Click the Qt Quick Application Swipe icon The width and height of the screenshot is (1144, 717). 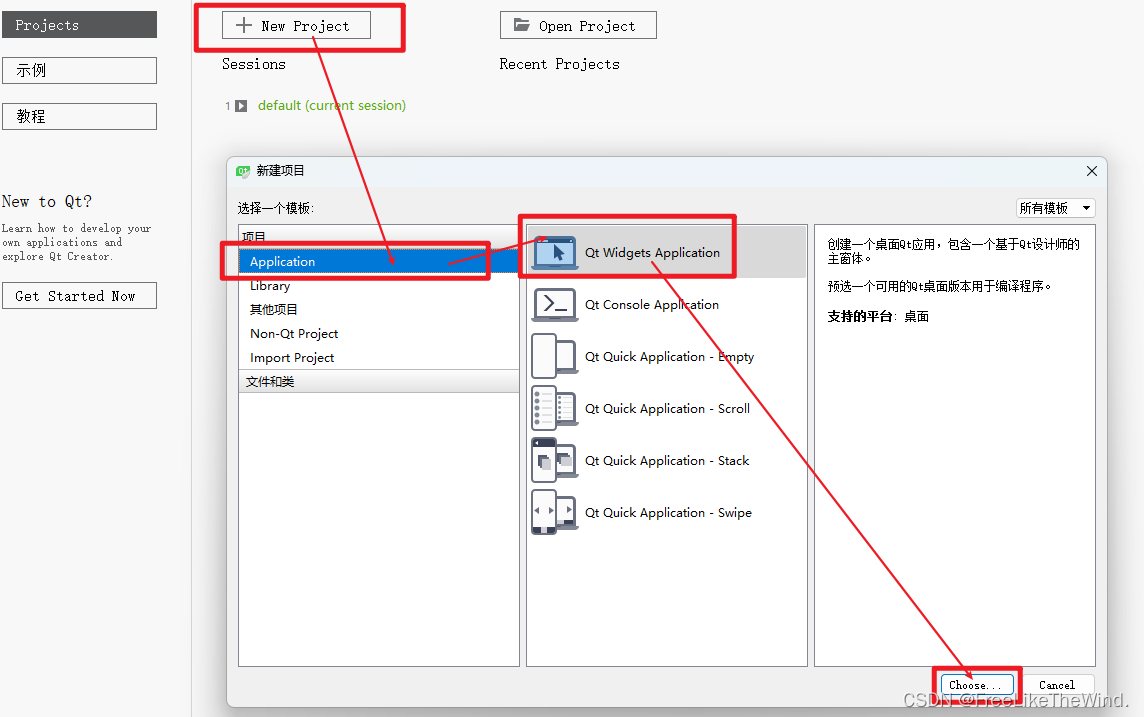pyautogui.click(x=554, y=512)
